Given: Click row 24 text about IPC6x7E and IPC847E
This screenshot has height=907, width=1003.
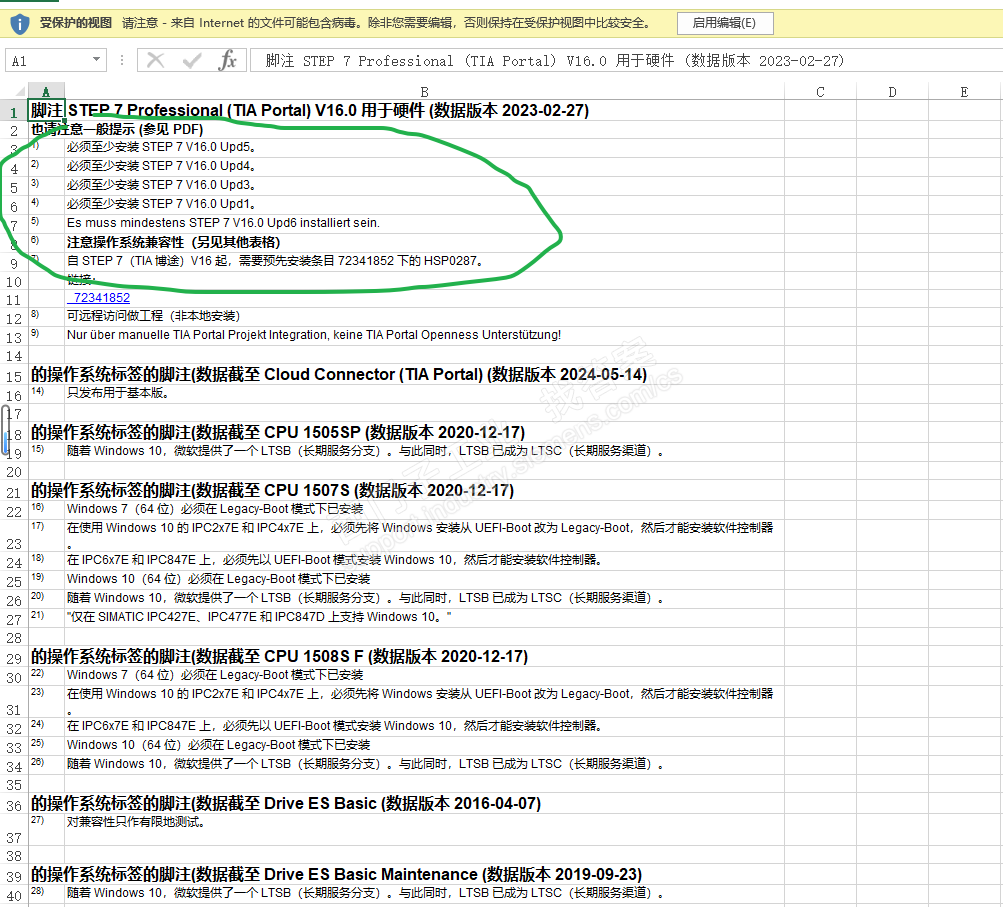Looking at the screenshot, I should (335, 560).
